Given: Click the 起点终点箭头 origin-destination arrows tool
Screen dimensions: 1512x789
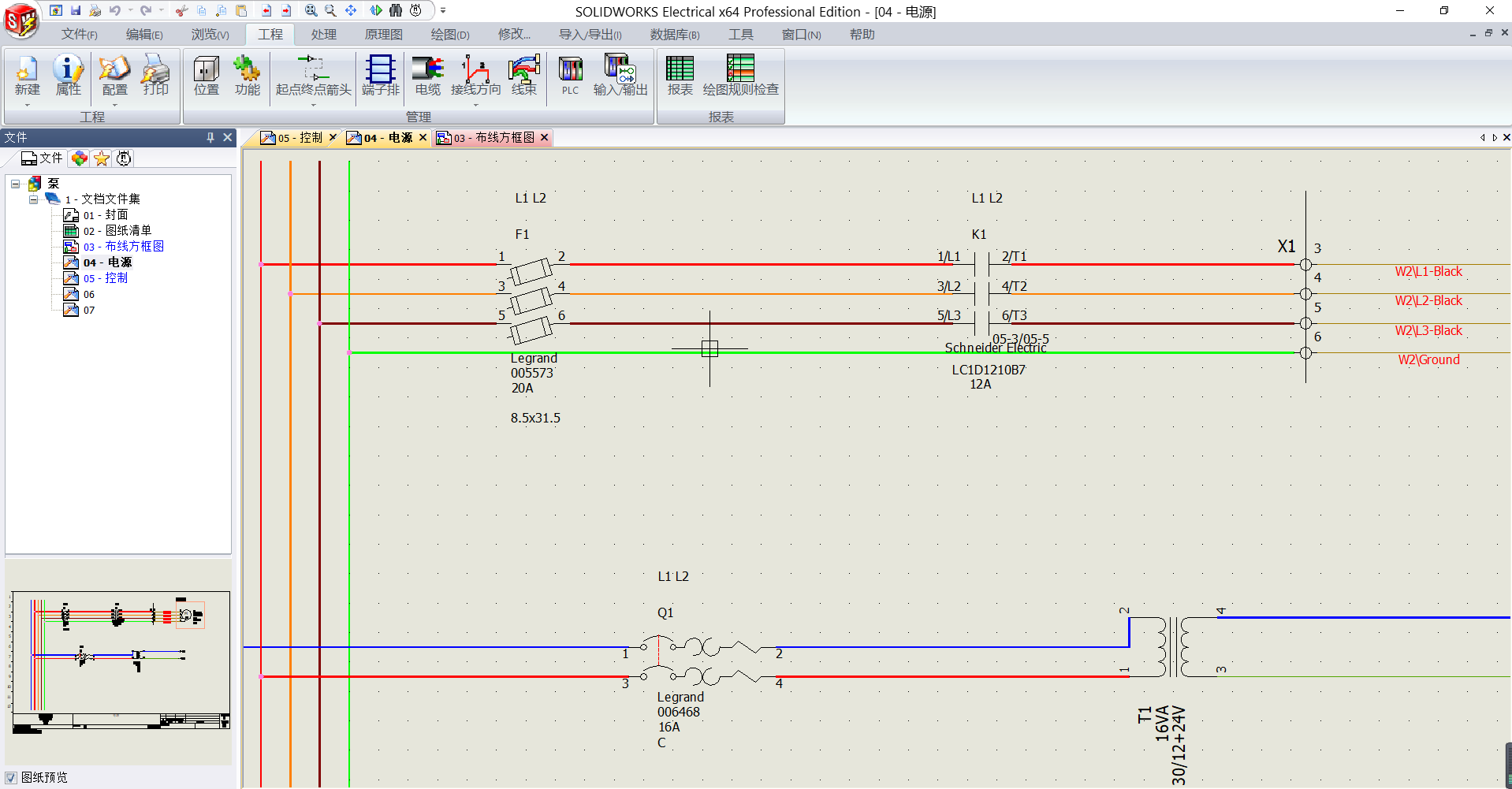Looking at the screenshot, I should 313,76.
